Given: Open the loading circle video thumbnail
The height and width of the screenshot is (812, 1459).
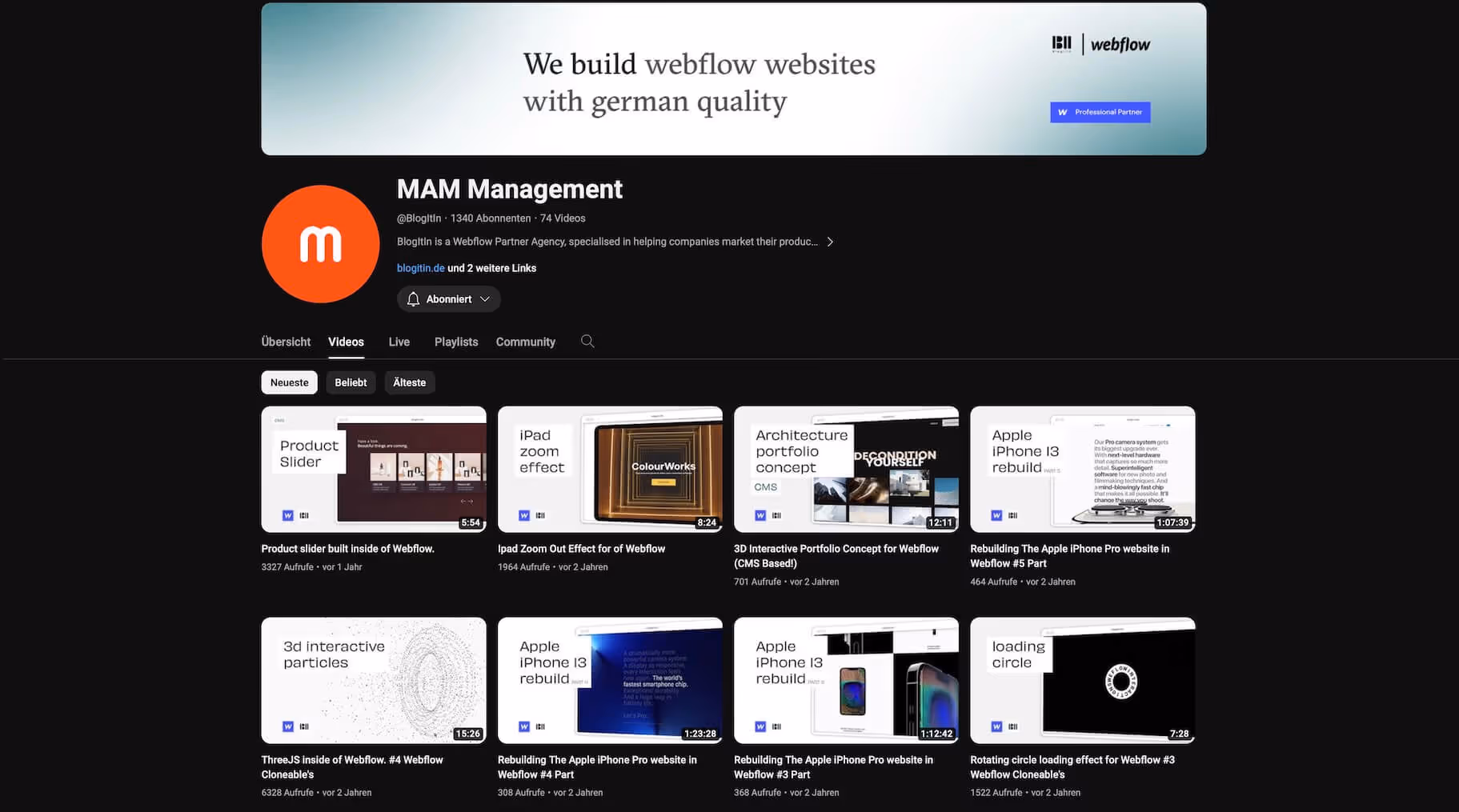Looking at the screenshot, I should [1083, 680].
